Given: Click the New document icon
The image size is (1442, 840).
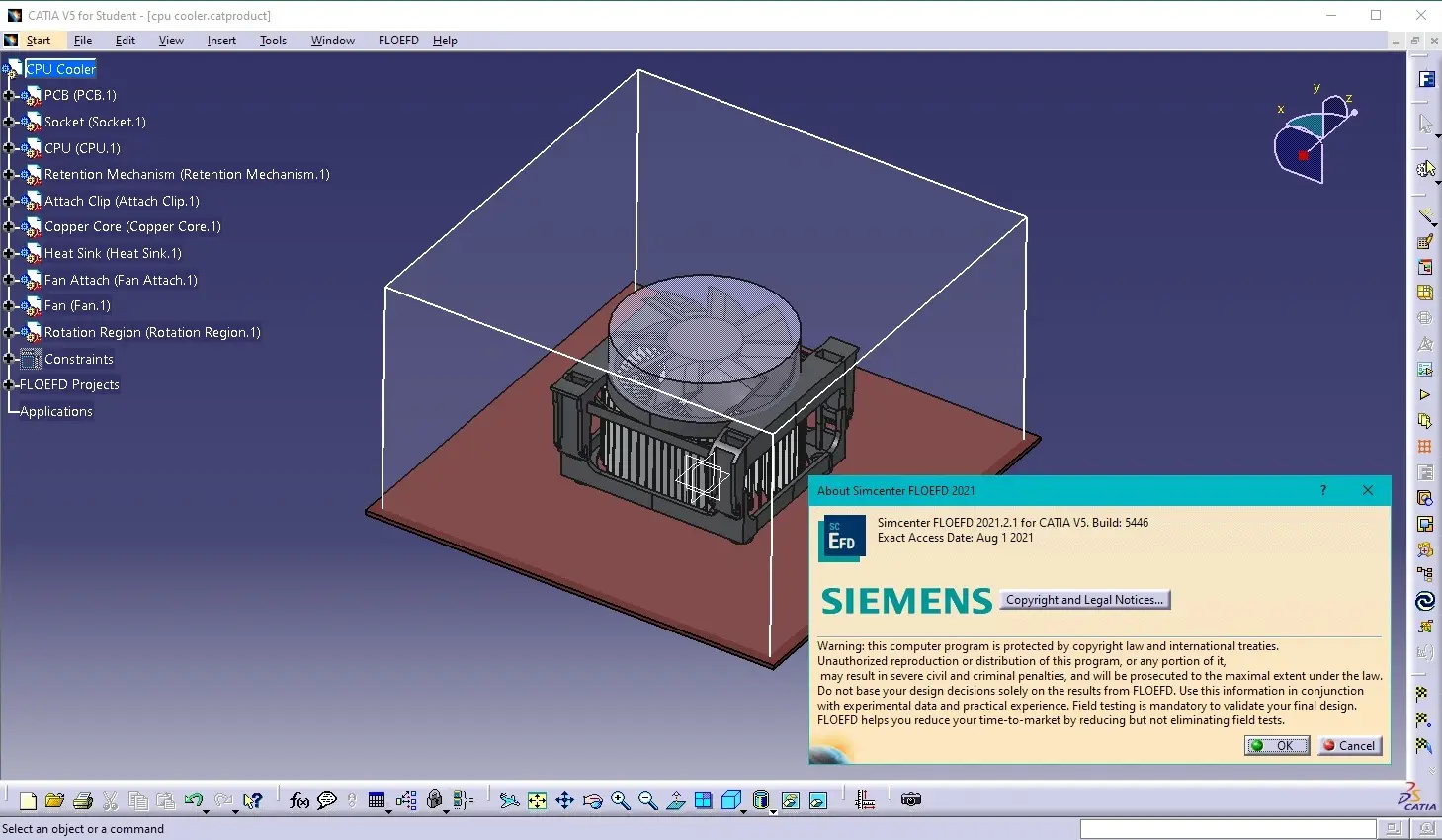Looking at the screenshot, I should [x=28, y=800].
